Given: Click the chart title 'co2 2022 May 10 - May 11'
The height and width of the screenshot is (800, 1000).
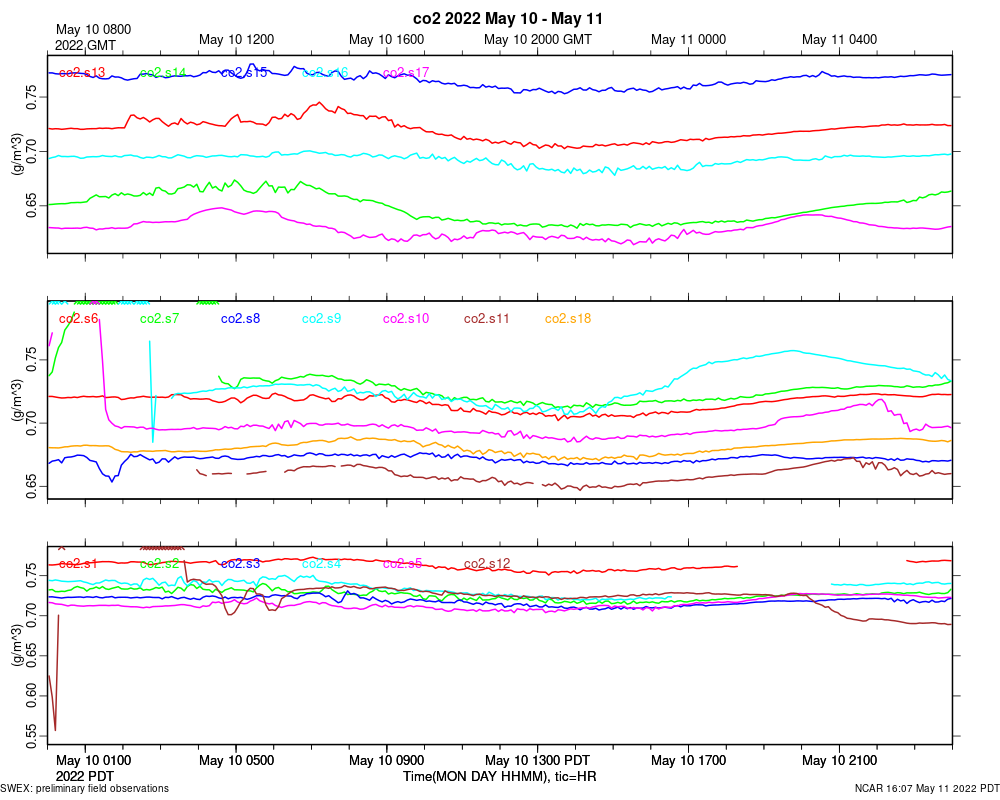Looking at the screenshot, I should point(508,19).
